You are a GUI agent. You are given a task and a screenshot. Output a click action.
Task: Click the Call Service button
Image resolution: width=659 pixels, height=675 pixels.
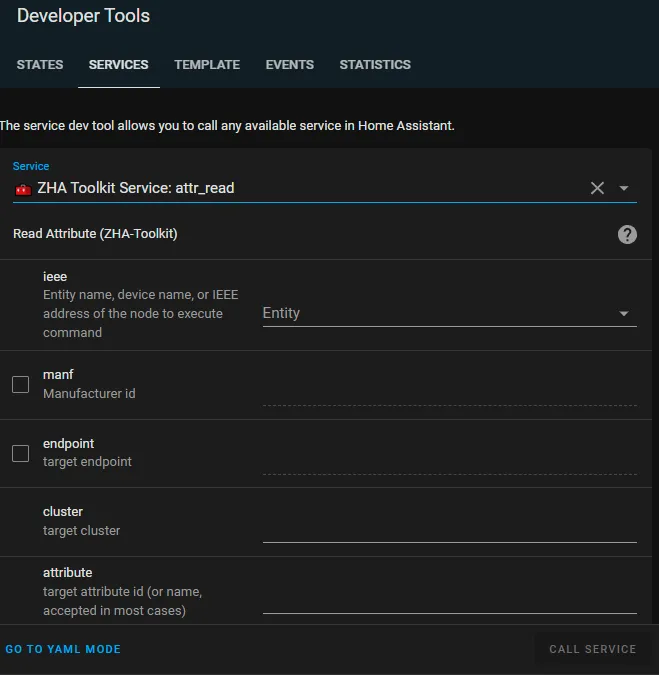point(592,649)
